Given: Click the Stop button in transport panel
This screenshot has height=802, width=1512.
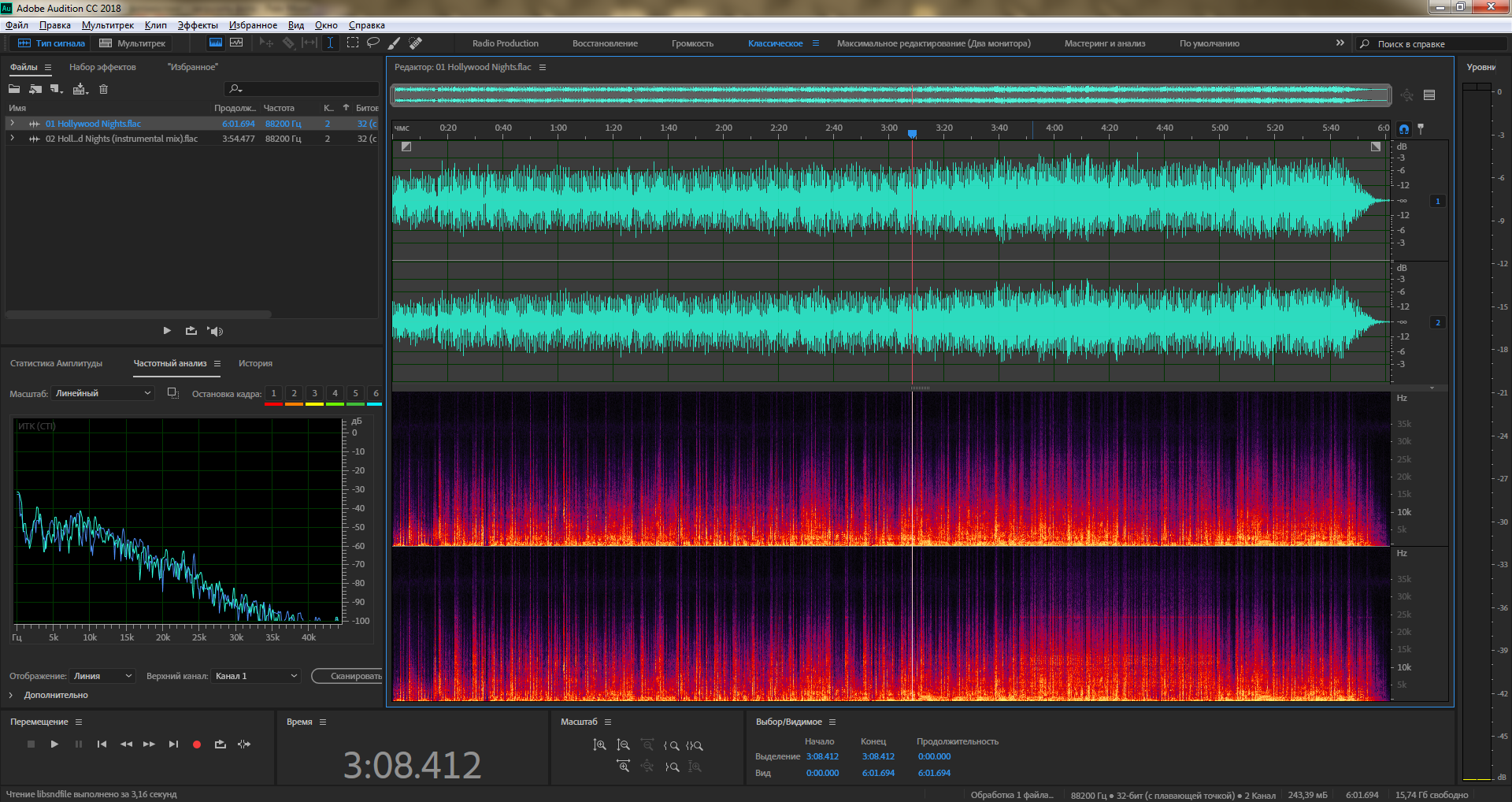Looking at the screenshot, I should pyautogui.click(x=31, y=744).
